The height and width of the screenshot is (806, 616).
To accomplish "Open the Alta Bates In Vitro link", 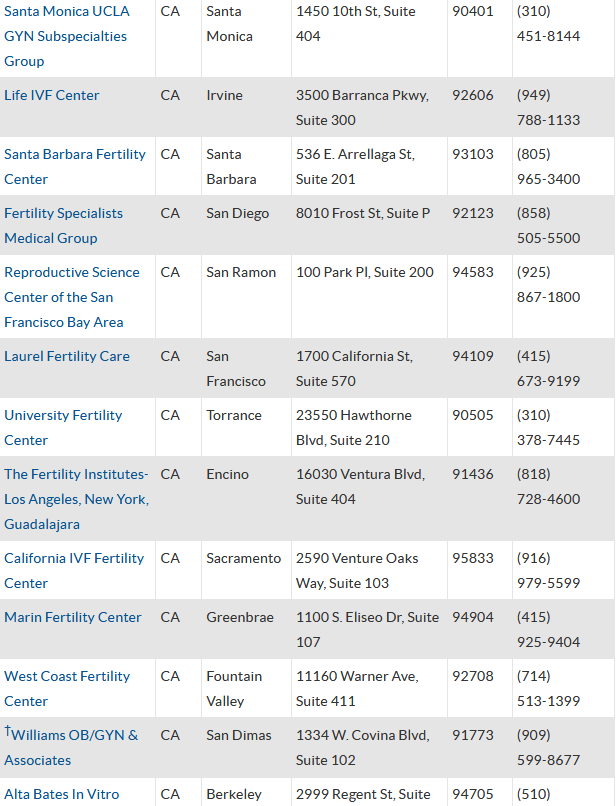I will coord(62,794).
